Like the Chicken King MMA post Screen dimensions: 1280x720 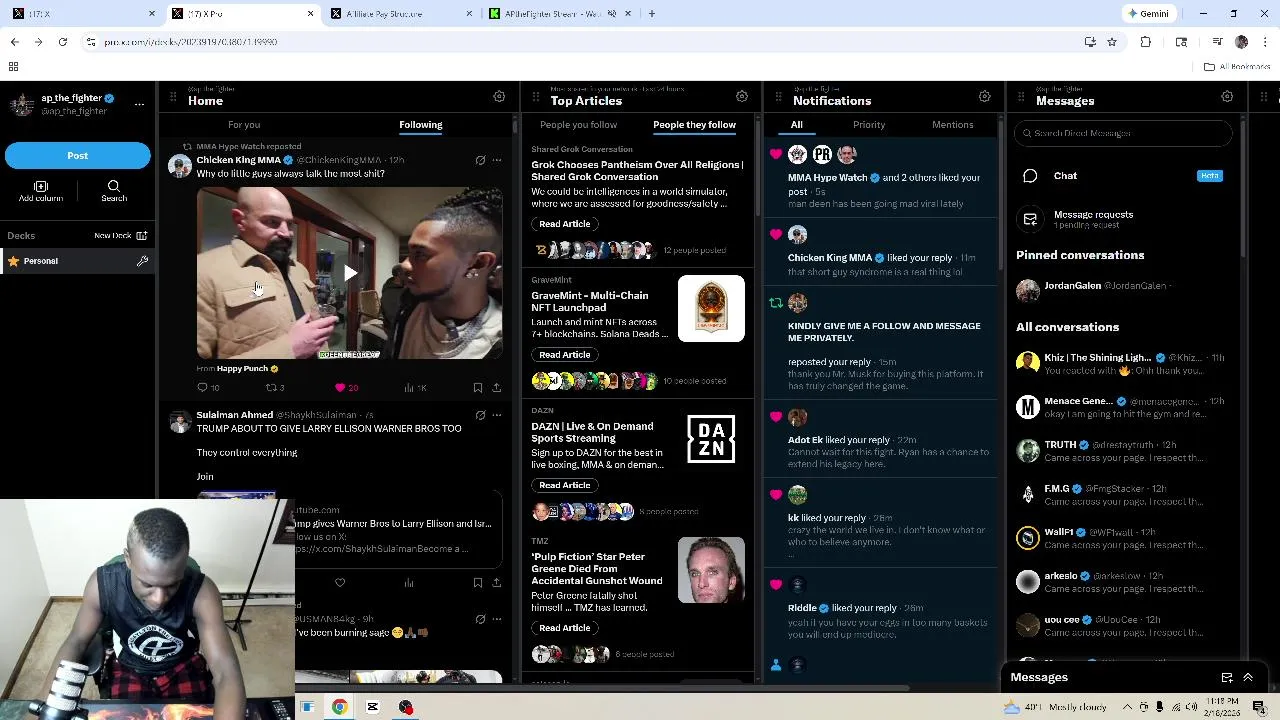pos(340,387)
